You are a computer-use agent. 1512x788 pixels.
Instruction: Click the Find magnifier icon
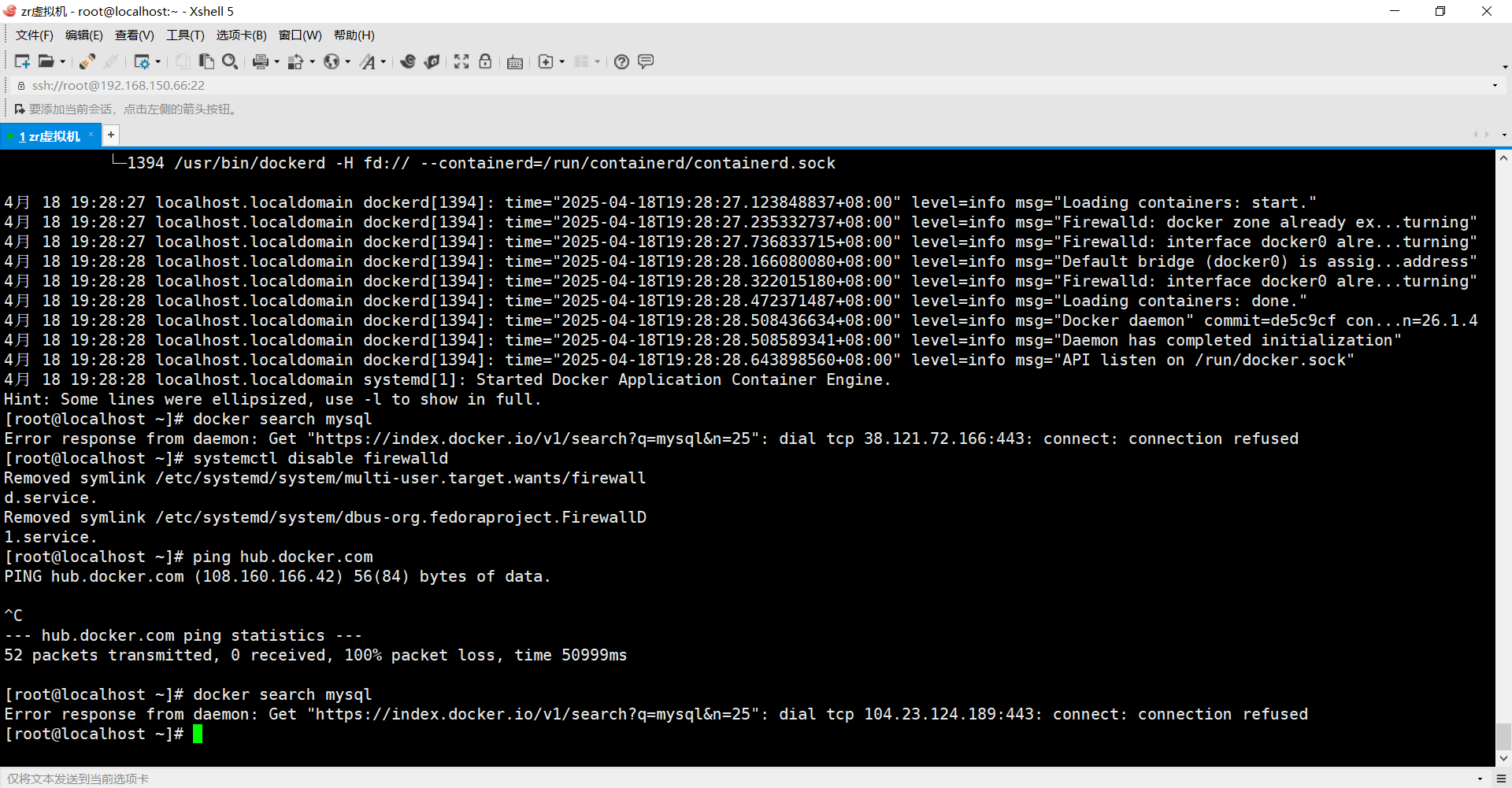point(230,61)
